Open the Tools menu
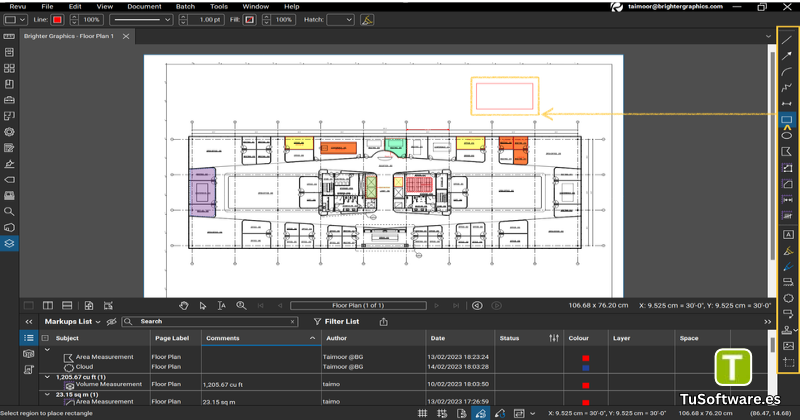800x420 pixels. 219,7
